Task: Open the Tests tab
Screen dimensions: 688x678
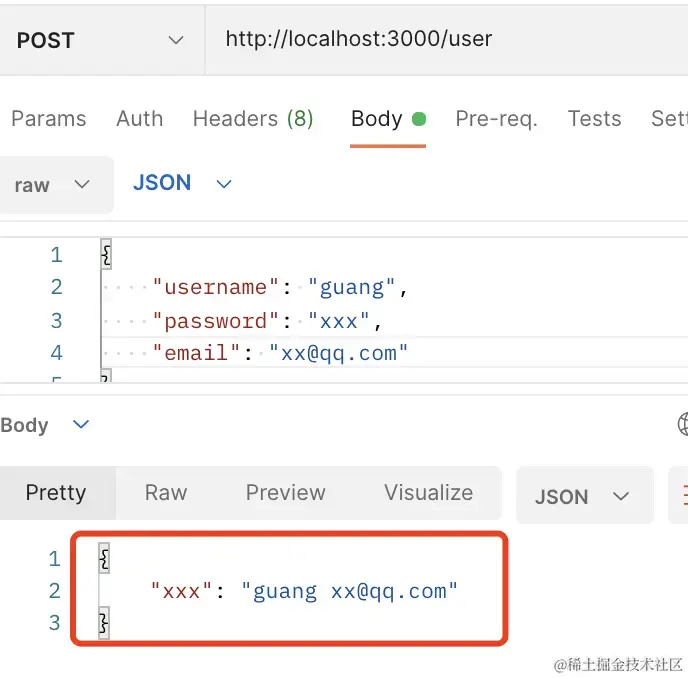Action: click(594, 119)
